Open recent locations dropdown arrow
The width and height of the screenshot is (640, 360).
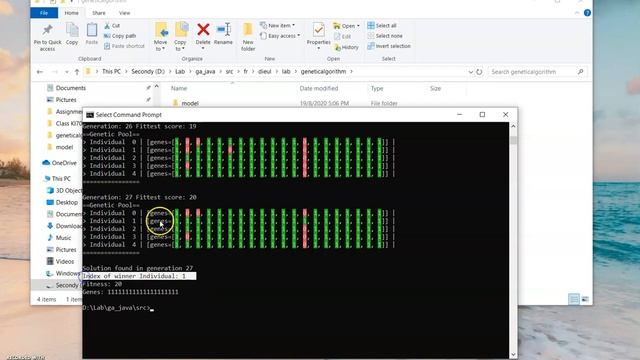click(67, 72)
